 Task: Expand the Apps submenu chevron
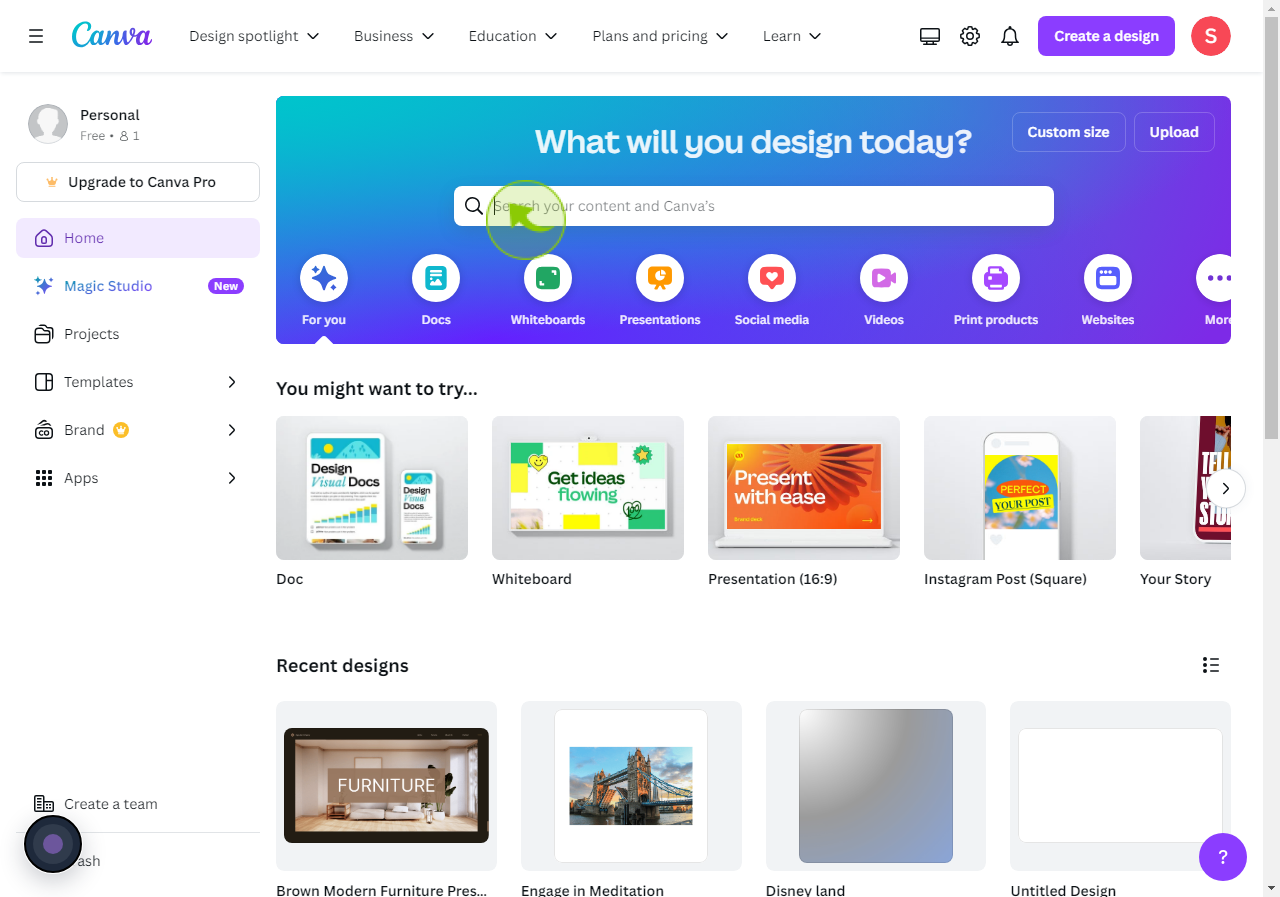click(x=232, y=478)
